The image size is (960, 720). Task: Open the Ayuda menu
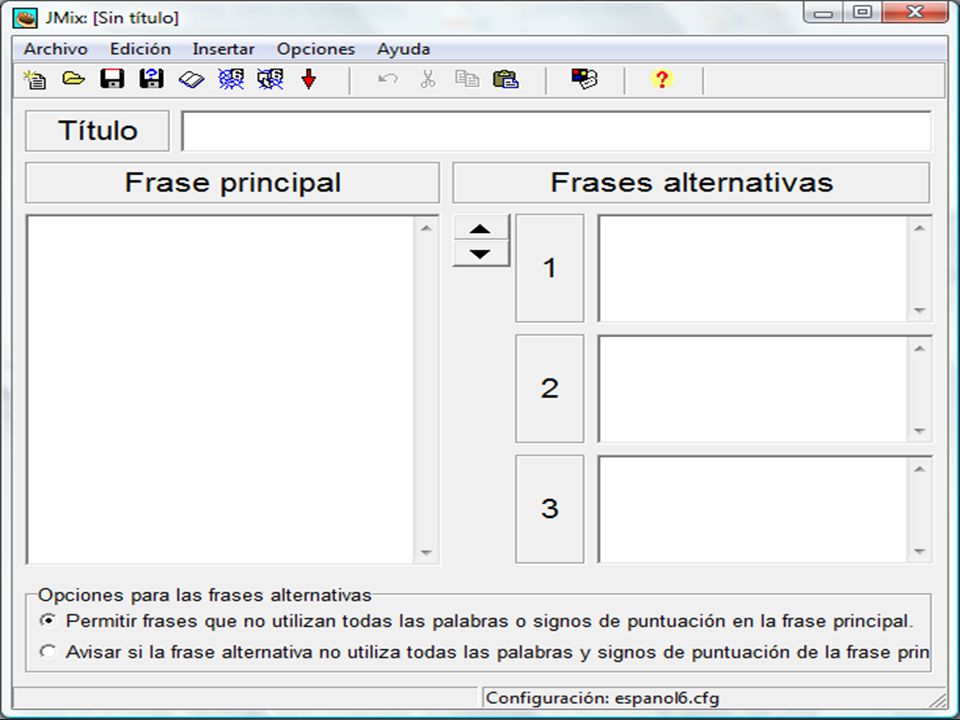tap(403, 49)
